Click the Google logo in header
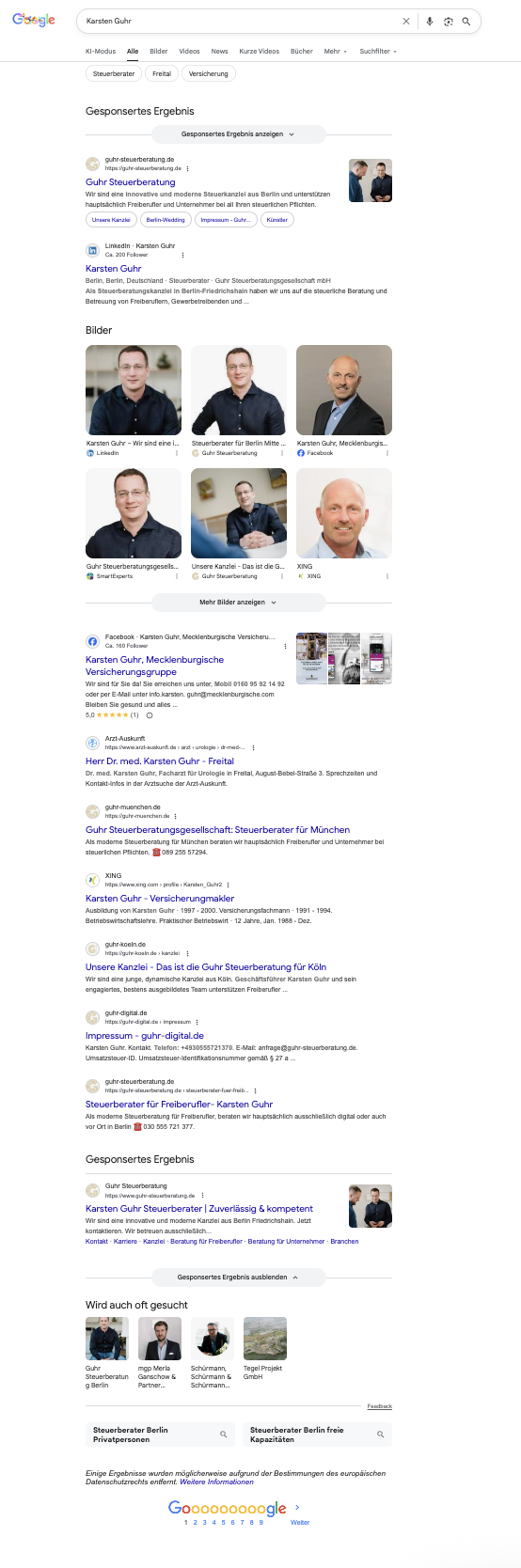This screenshot has width=521, height=1568. tap(34, 20)
